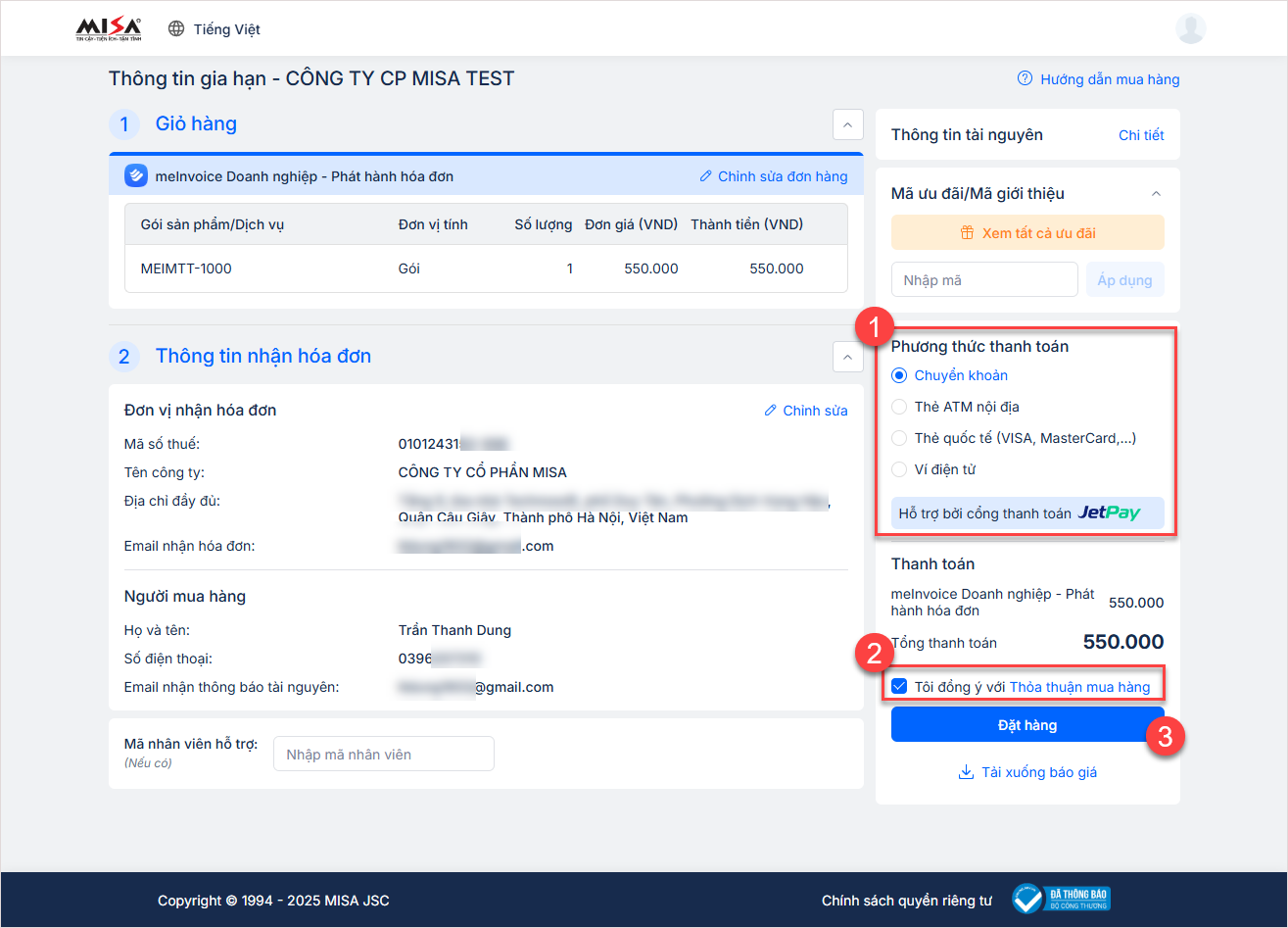
Task: Click the Áp dụng button
Action: tap(1124, 280)
